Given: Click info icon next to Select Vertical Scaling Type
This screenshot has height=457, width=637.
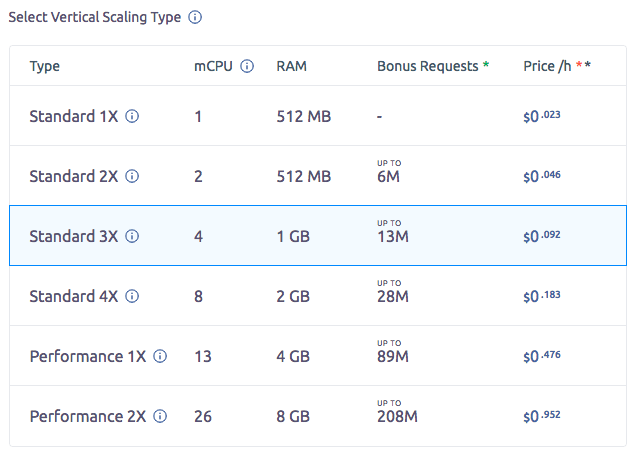Looking at the screenshot, I should 195,17.
